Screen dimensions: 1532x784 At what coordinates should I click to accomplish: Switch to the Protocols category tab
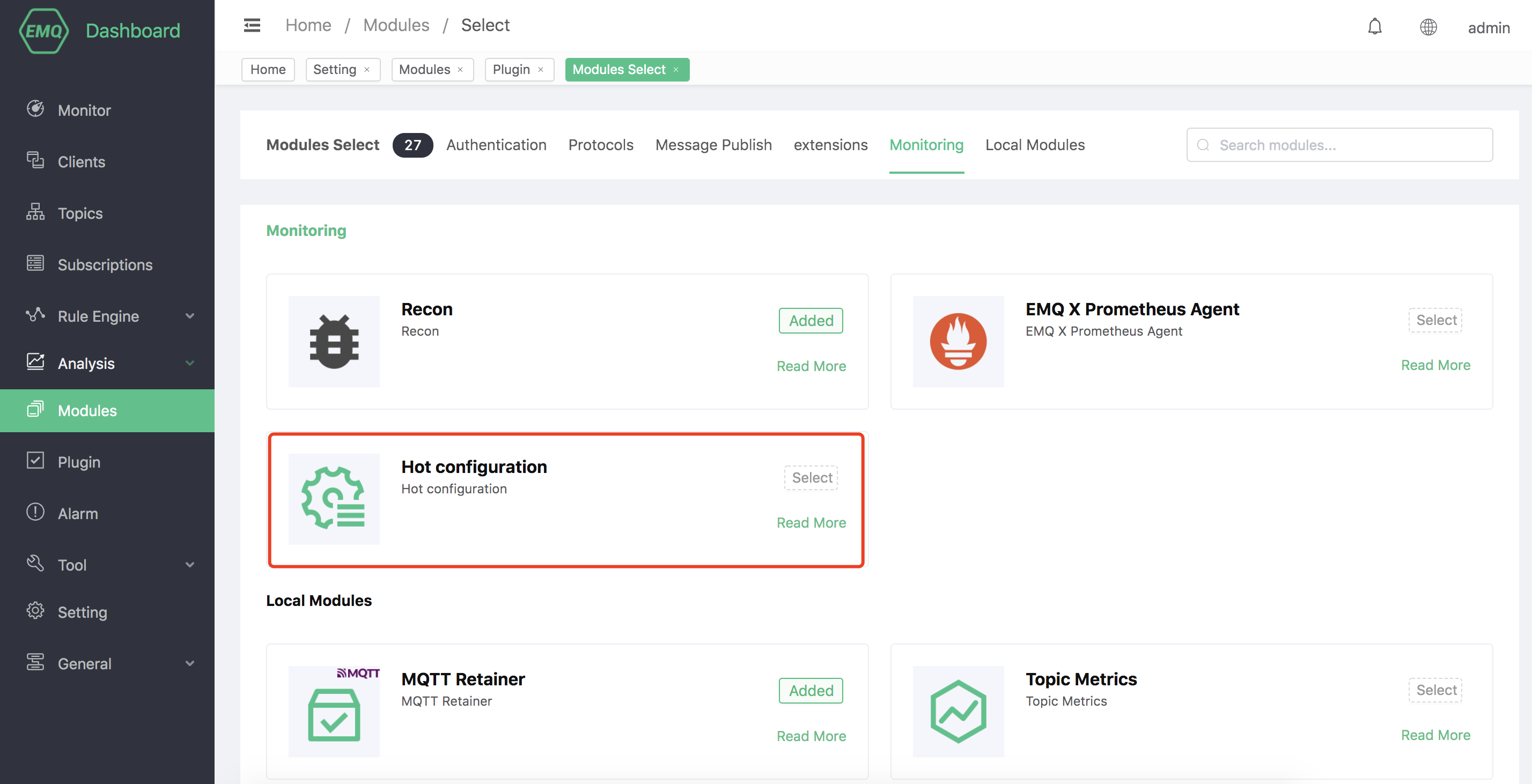(x=601, y=145)
